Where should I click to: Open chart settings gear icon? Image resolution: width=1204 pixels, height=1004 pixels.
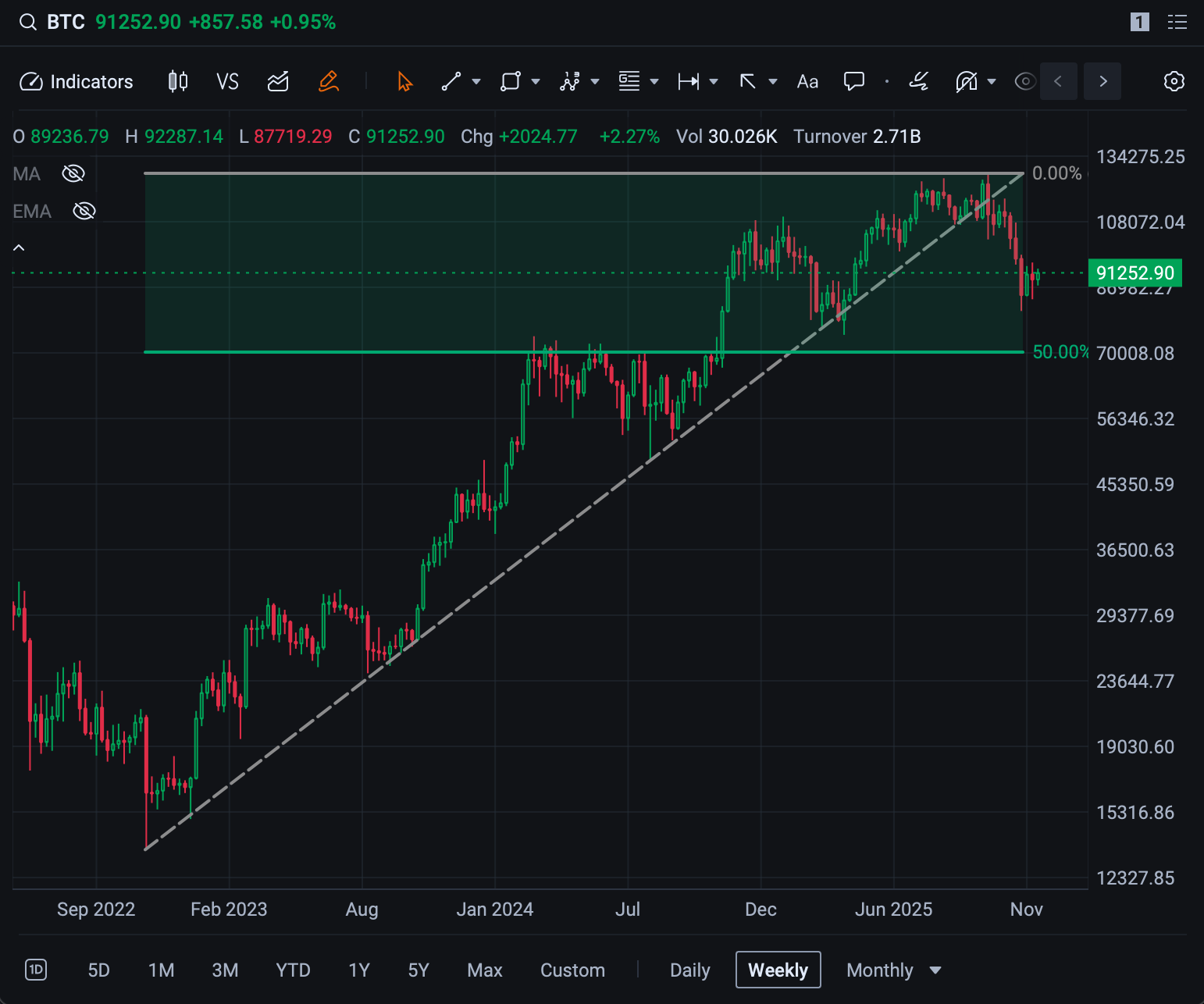pos(1174,82)
